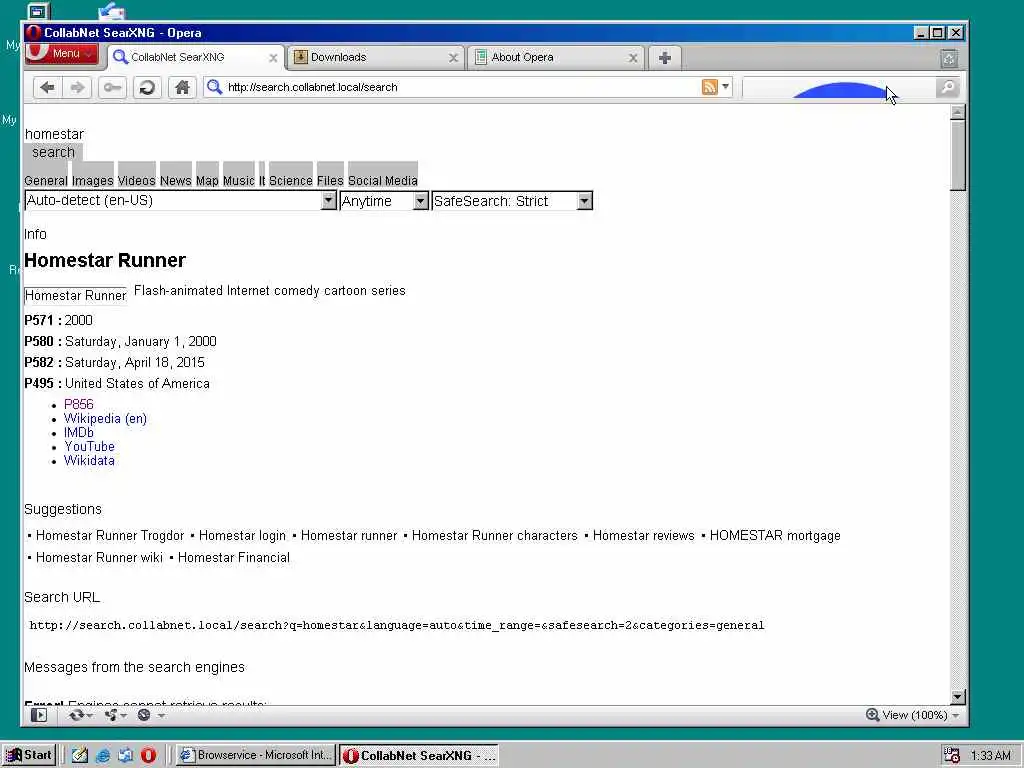The height and width of the screenshot is (768, 1024).
Task: Reload the current page
Action: tap(147, 88)
